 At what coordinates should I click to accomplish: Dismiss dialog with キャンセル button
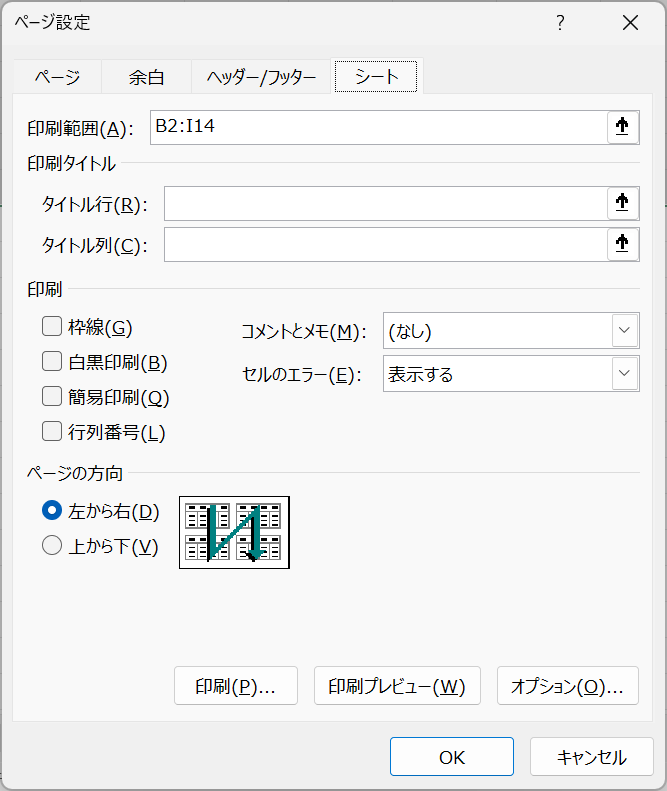coord(592,757)
